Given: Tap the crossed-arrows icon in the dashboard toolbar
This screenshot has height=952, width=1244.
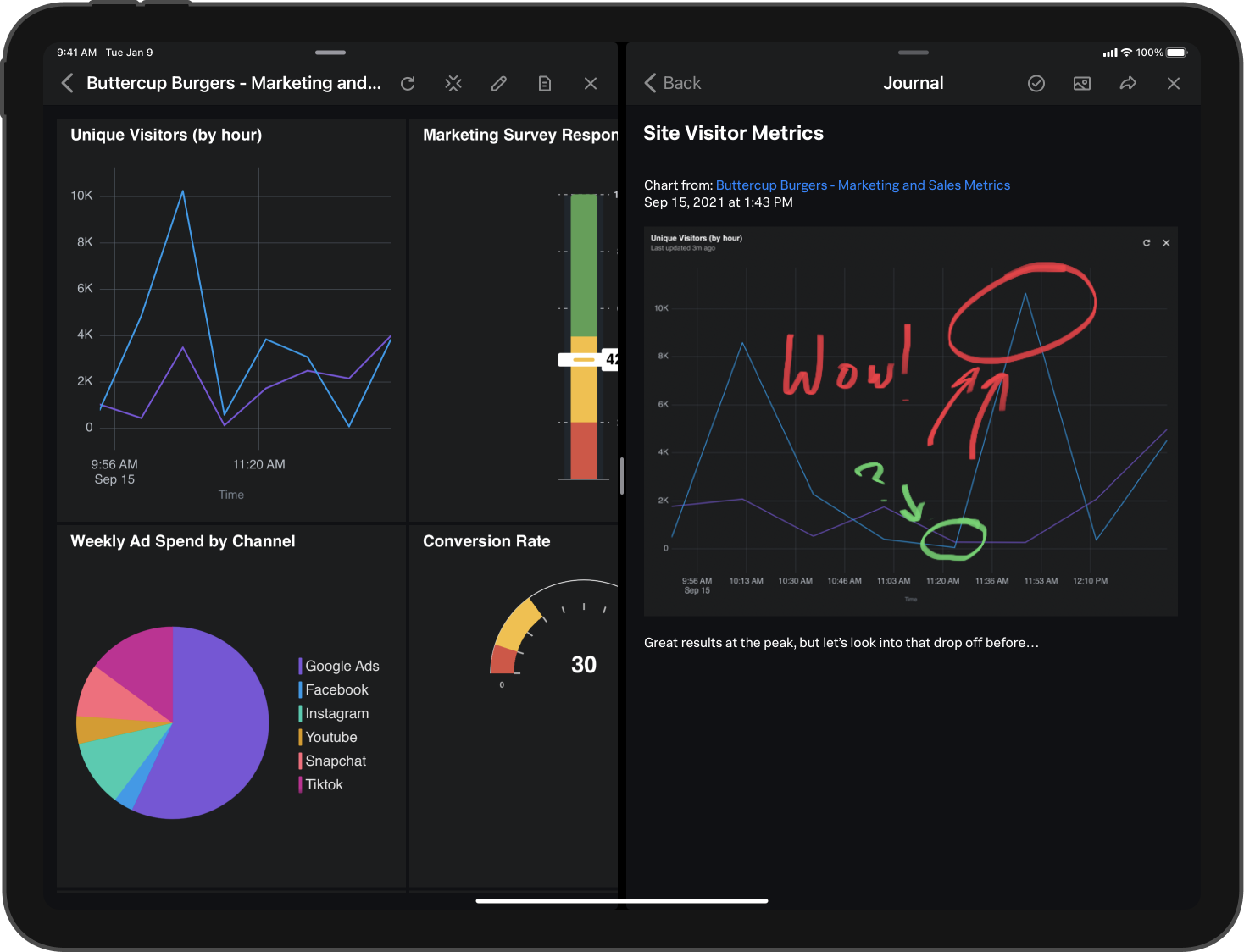Looking at the screenshot, I should tap(453, 83).
